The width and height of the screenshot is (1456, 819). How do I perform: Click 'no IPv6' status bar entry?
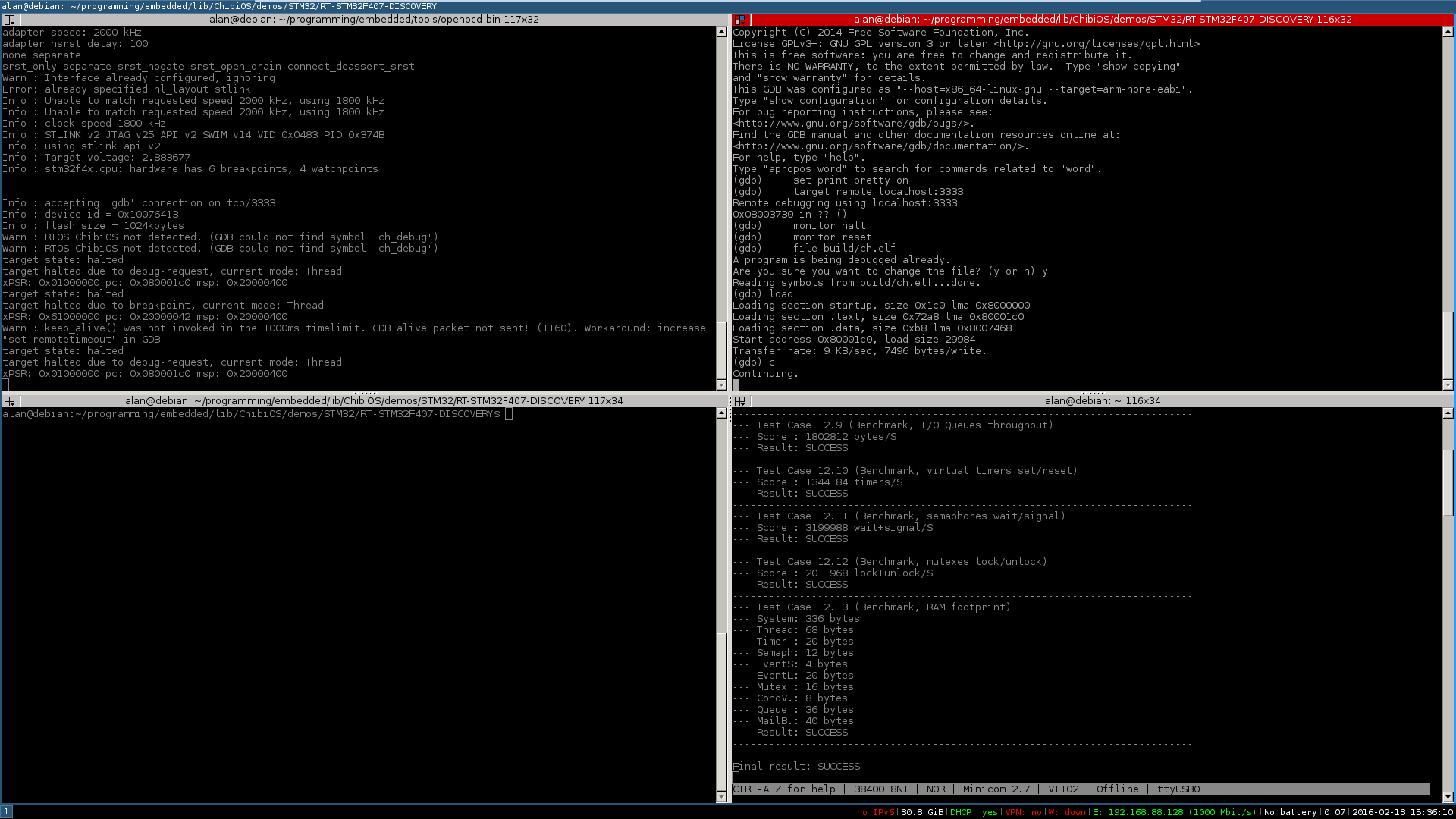pyautogui.click(x=875, y=812)
